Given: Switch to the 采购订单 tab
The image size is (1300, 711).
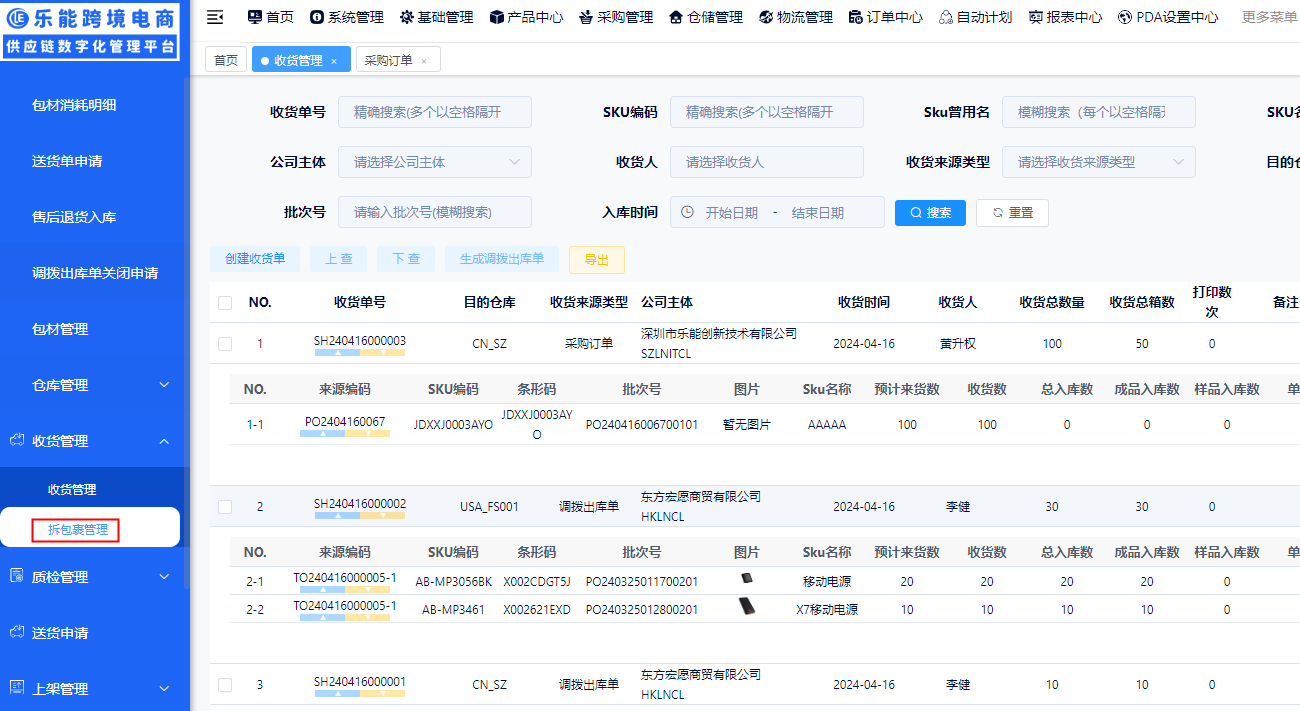Looking at the screenshot, I should point(391,59).
